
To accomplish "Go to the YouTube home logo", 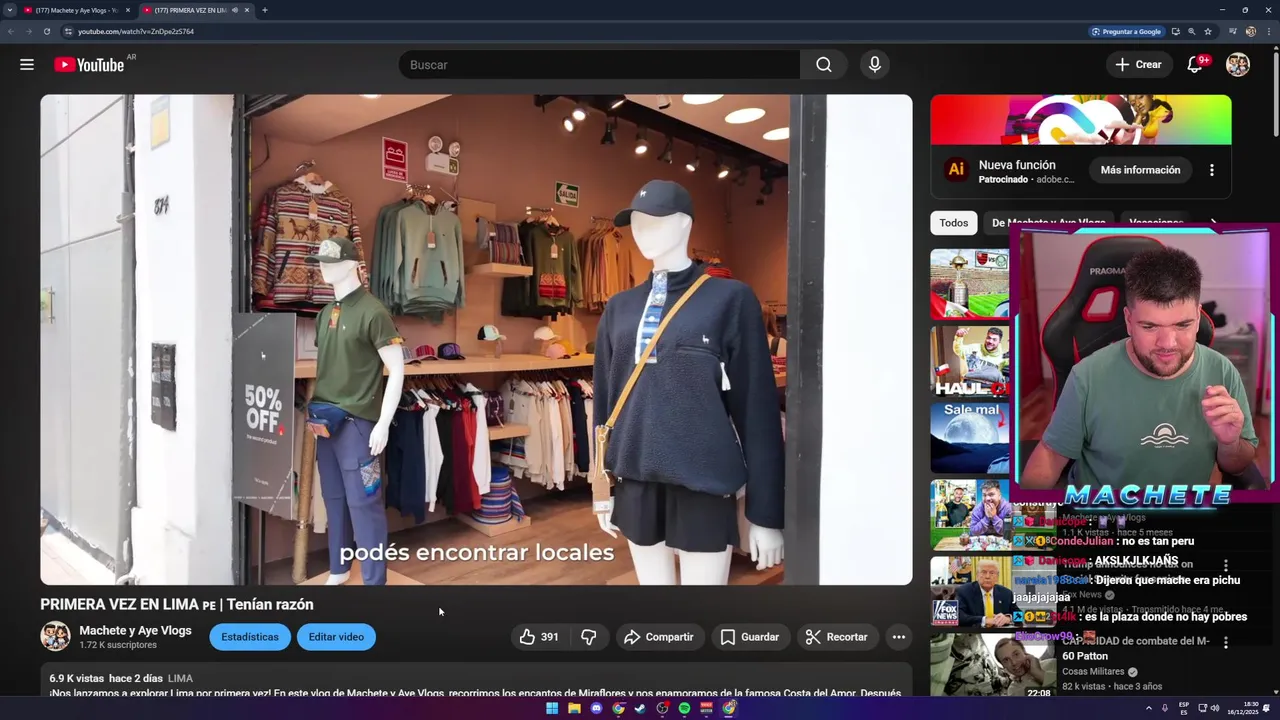I will [x=89, y=65].
